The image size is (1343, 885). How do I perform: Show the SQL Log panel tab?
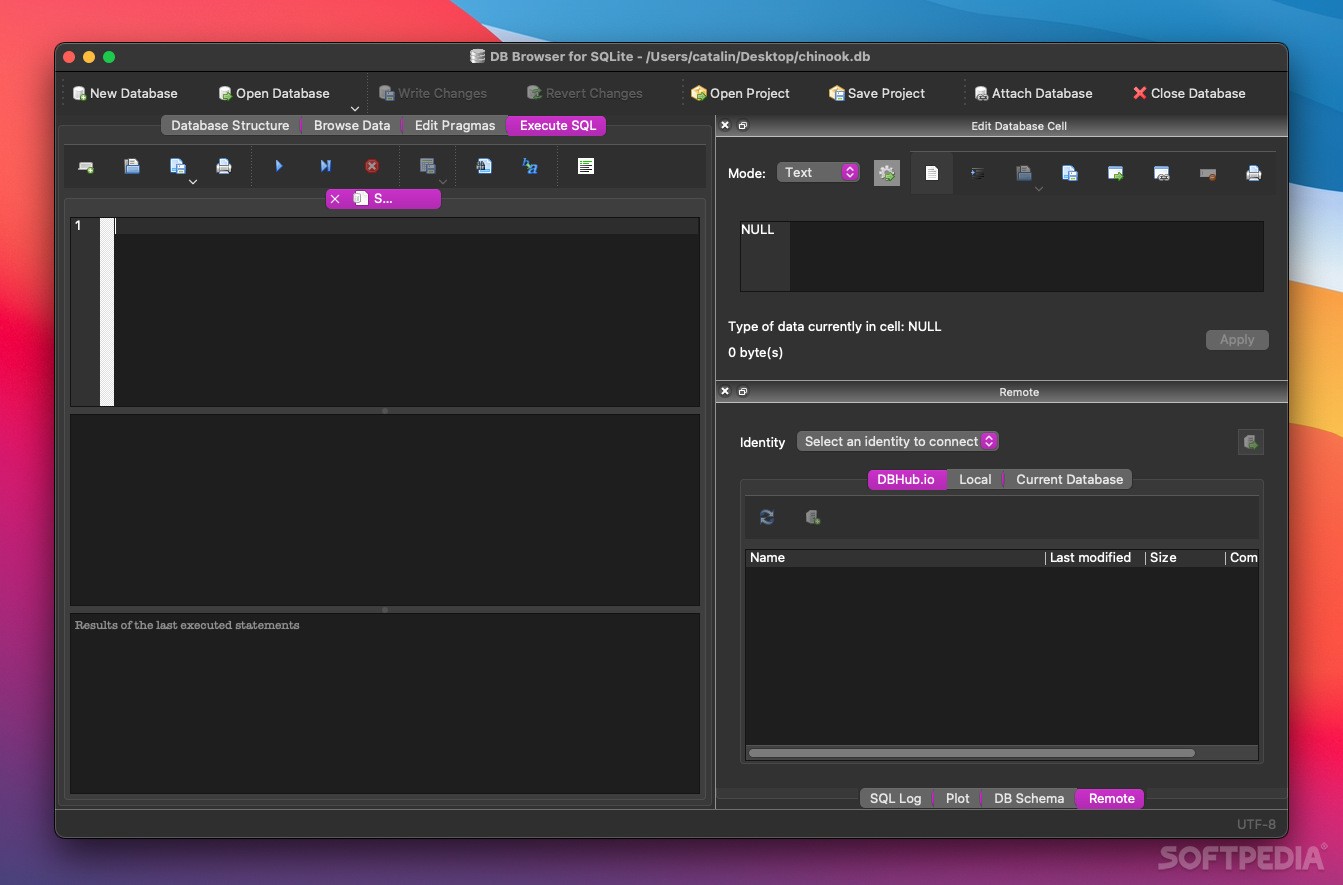tap(895, 798)
